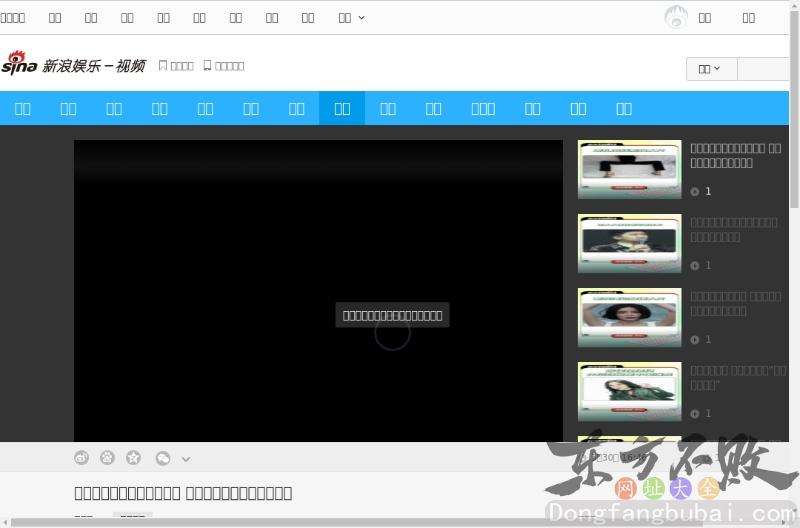This screenshot has width=800, height=528.
Task: Expand the more-share chevron beside the WeChat icon
Action: point(186,459)
